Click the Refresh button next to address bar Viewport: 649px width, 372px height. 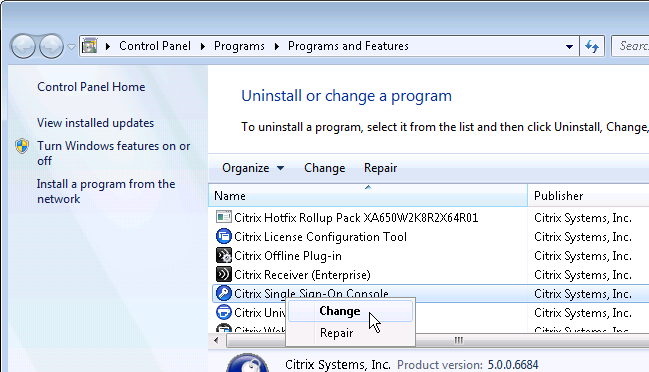tap(592, 46)
